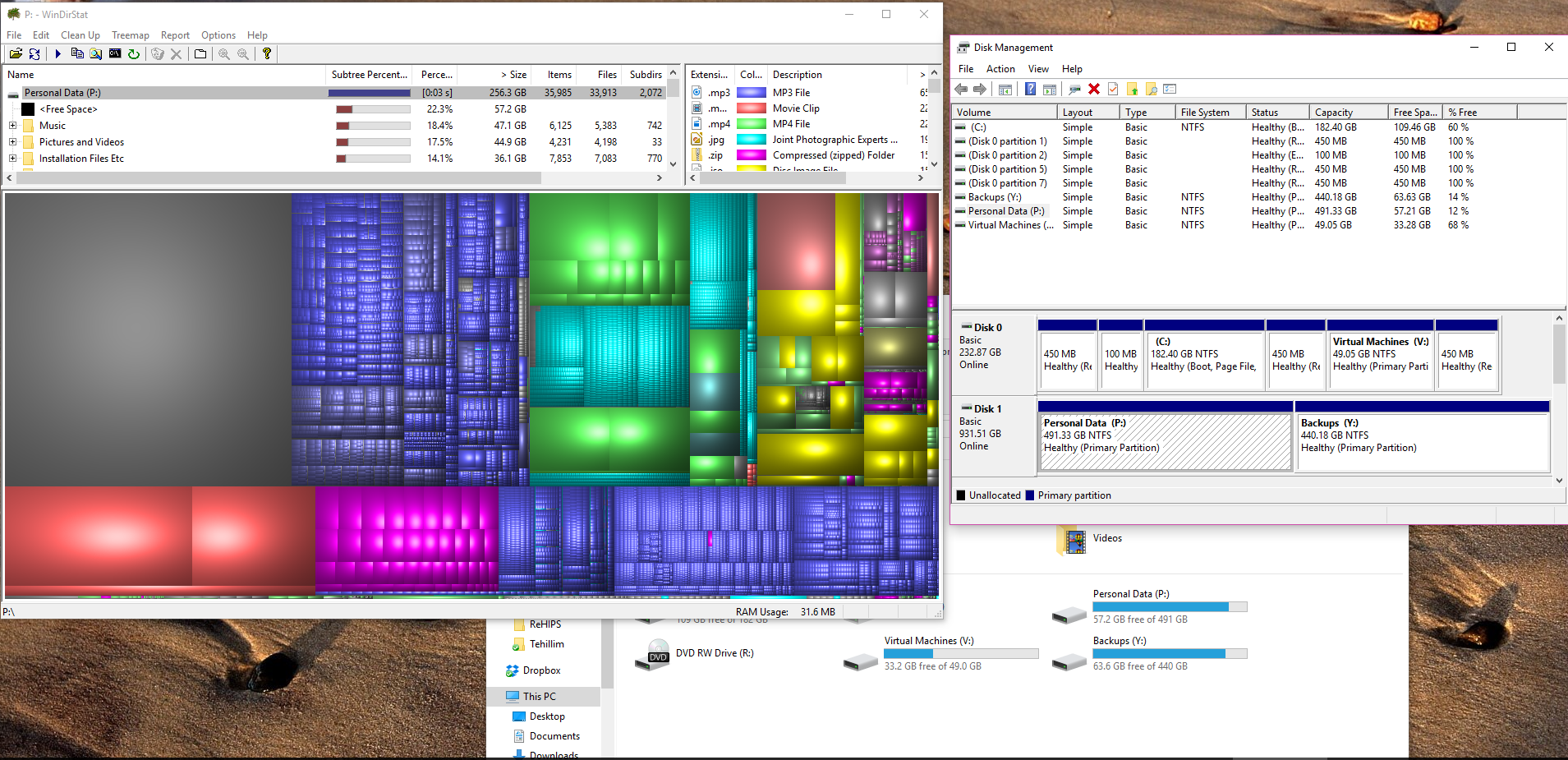Viewport: 1568px width, 760px height.
Task: Expand the Pictures and Videos folder node
Action: [12, 142]
